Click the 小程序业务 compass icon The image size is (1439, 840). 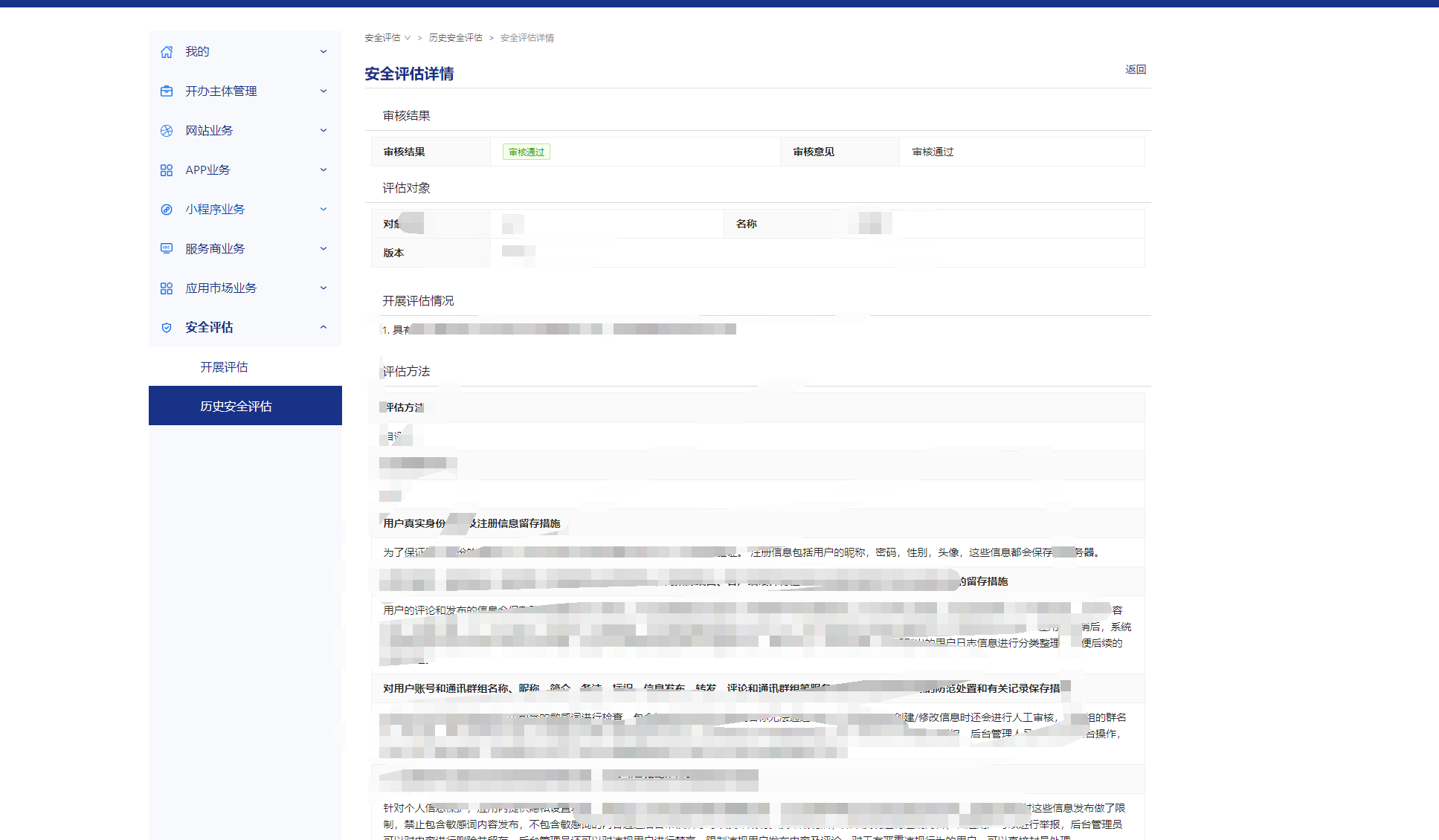[167, 210]
